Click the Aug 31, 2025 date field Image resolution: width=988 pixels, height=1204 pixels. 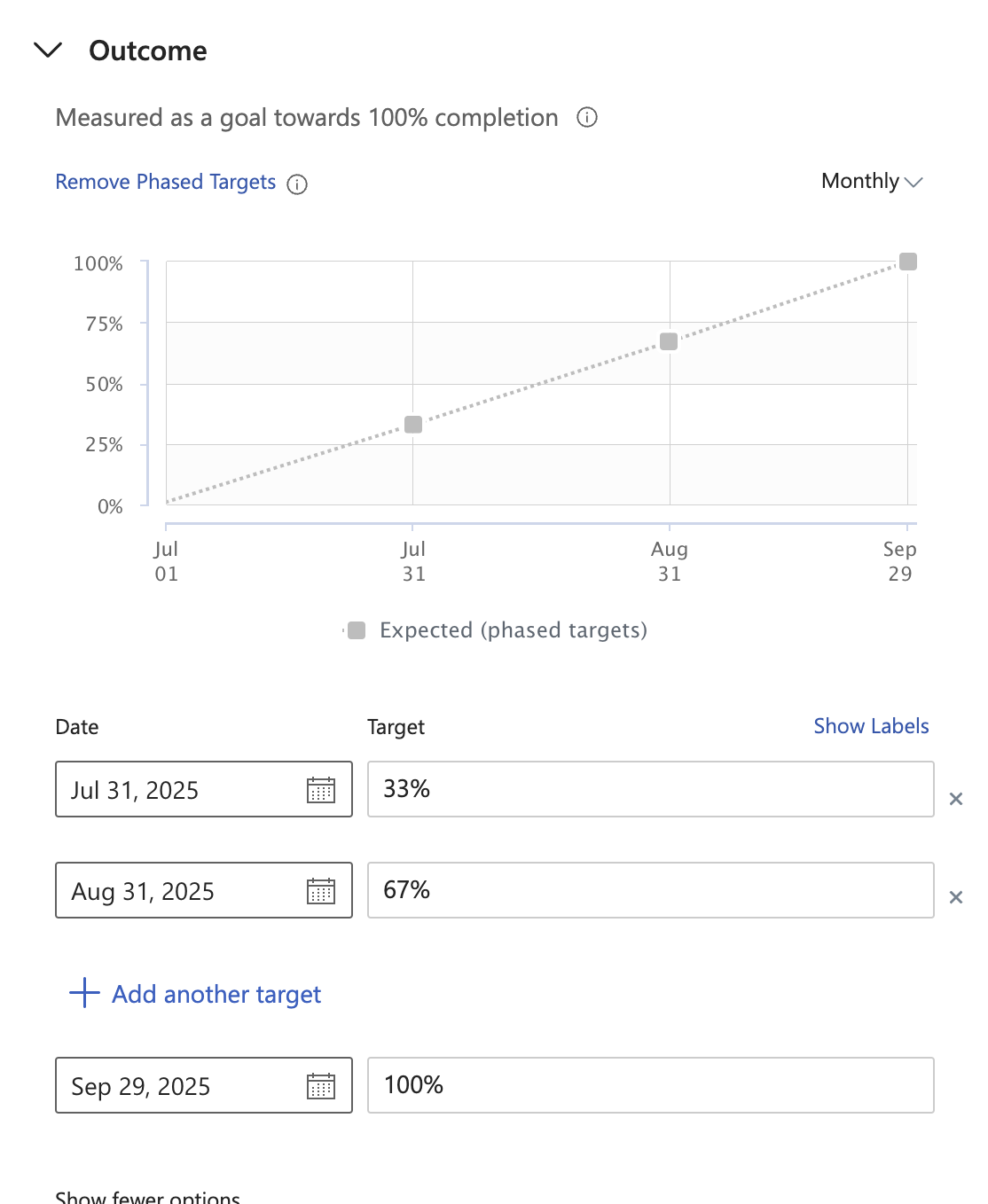[177, 891]
